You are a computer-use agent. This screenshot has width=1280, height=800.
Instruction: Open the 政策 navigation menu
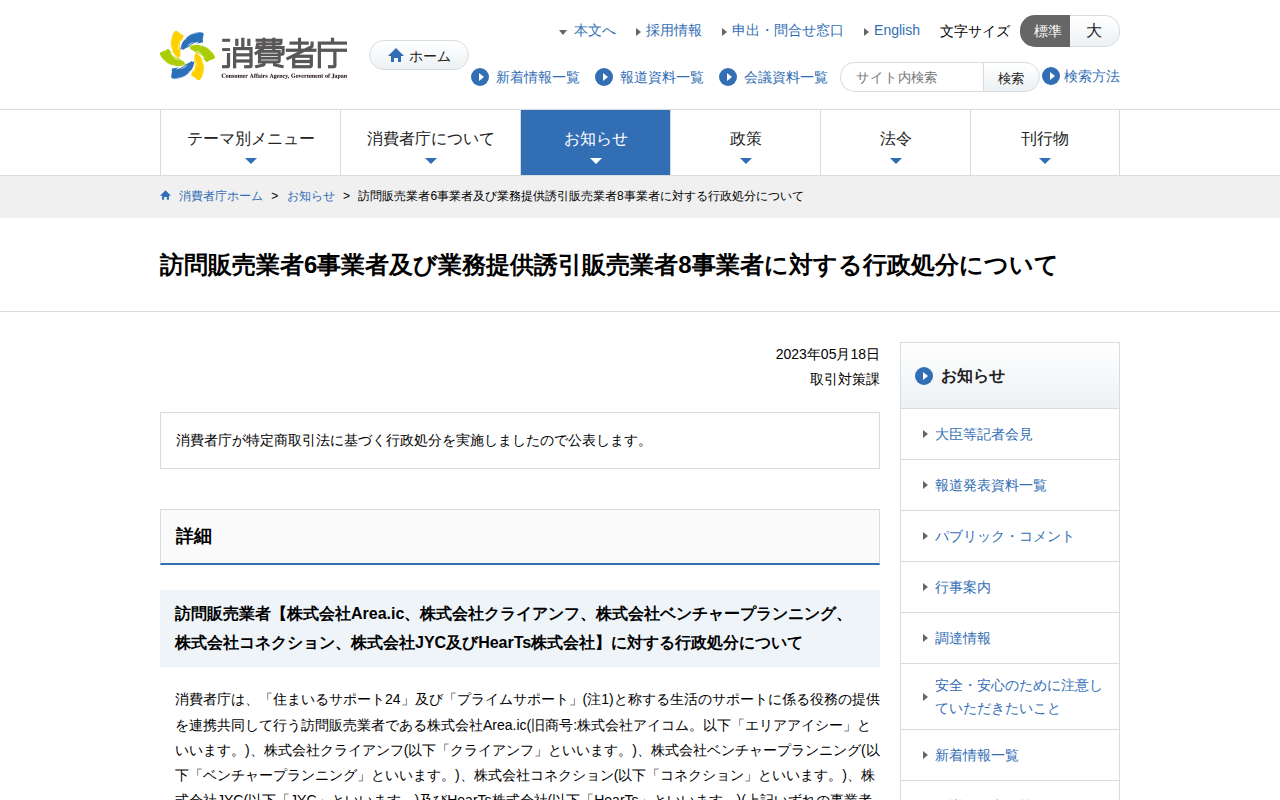point(746,142)
